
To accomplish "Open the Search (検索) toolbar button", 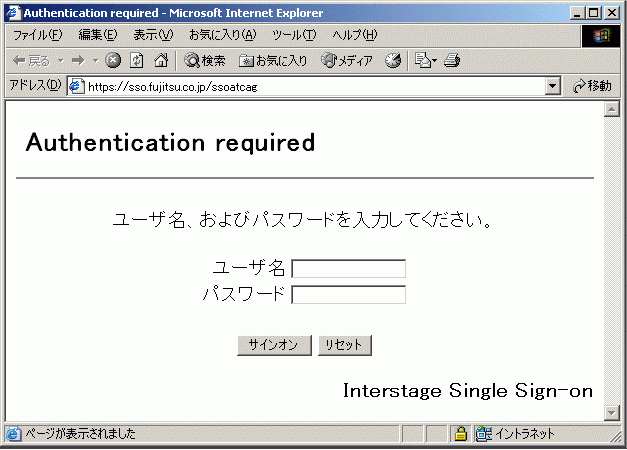I will 204,61.
